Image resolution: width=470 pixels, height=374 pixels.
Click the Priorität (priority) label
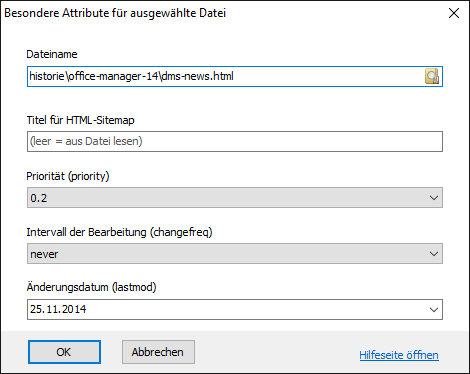68,176
